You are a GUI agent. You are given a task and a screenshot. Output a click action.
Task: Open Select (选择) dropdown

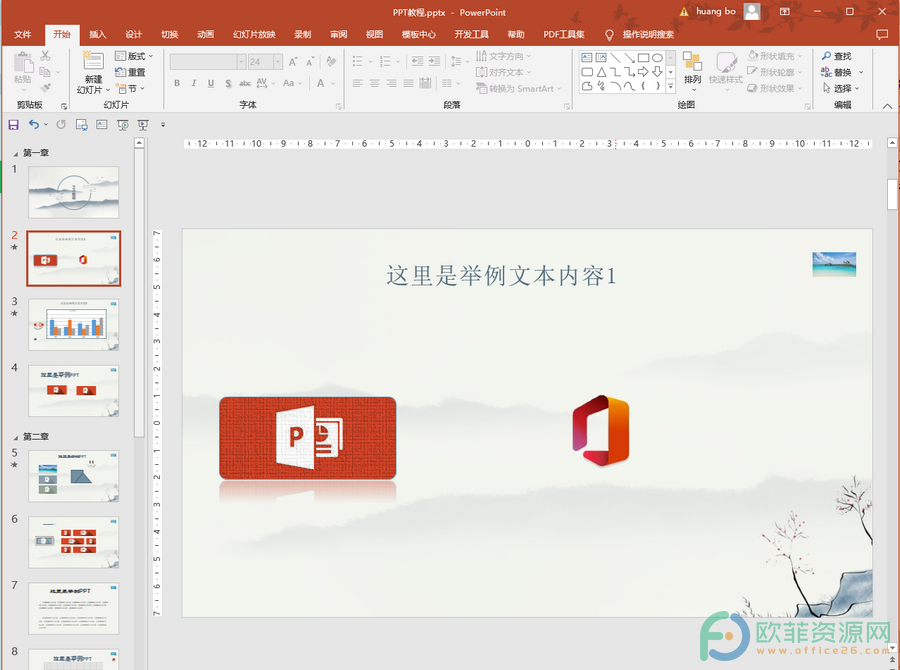(841, 88)
